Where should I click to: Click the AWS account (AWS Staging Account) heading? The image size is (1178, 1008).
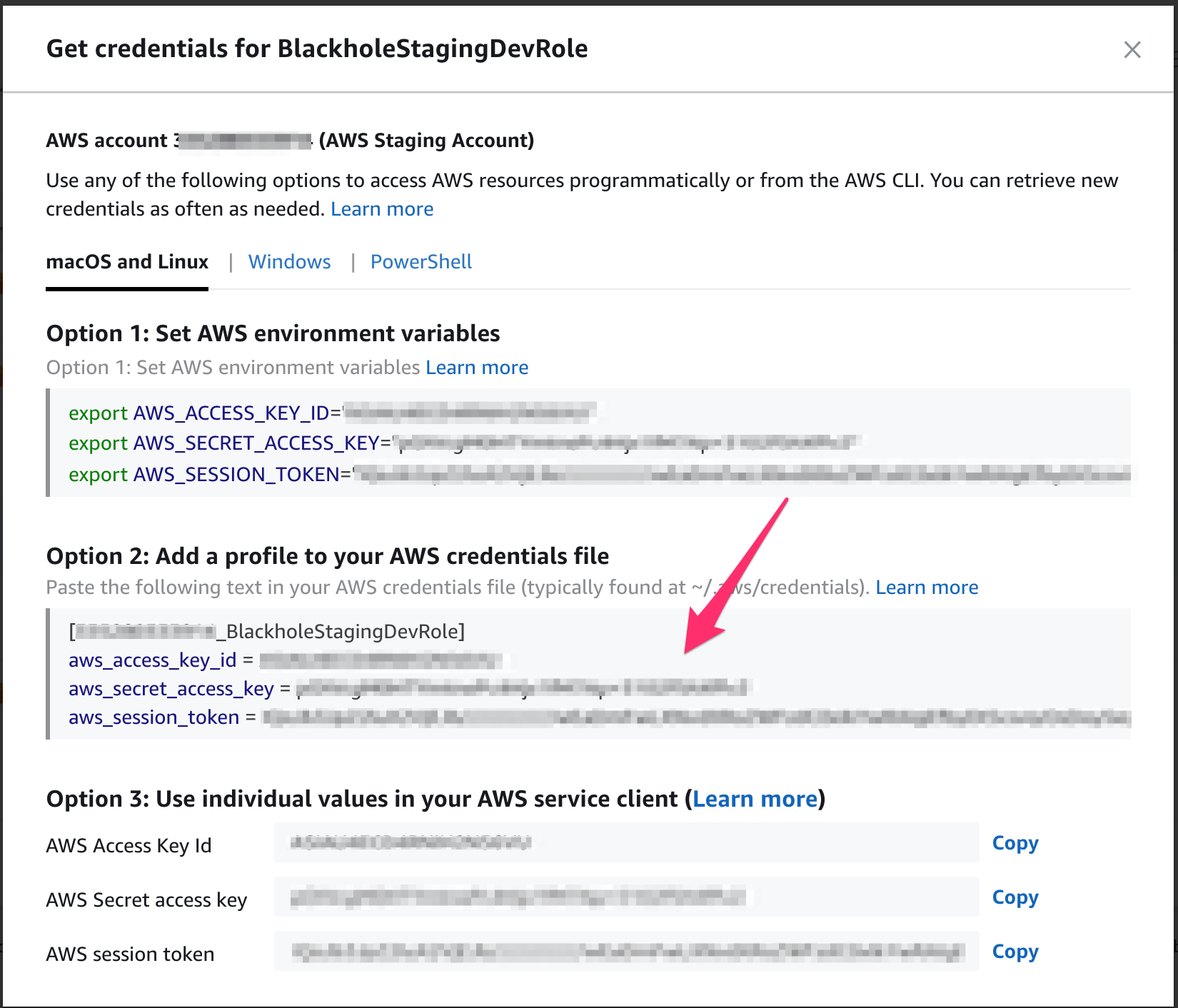(290, 141)
